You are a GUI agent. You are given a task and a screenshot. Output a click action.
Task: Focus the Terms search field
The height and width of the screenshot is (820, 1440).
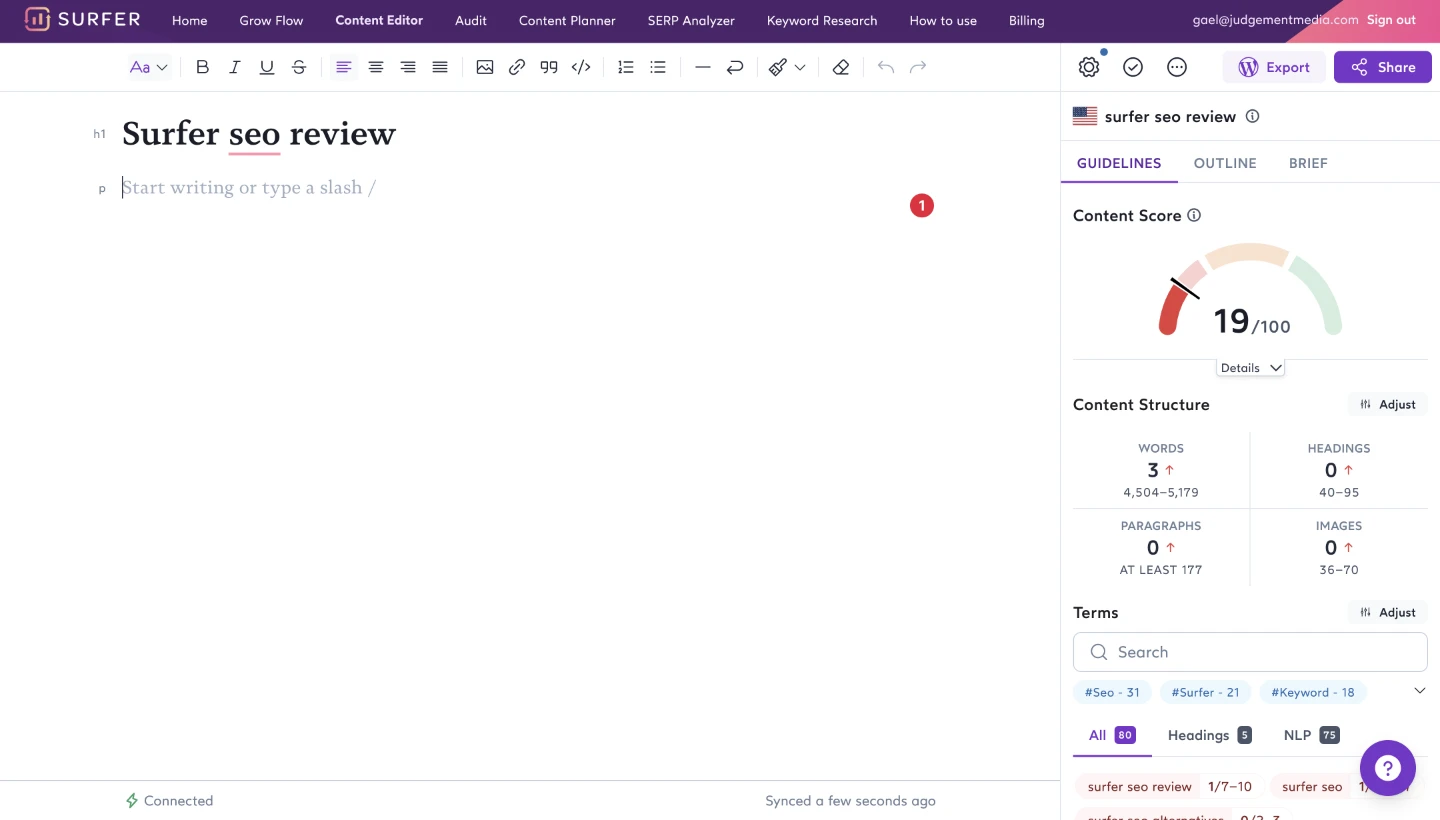tap(1250, 652)
